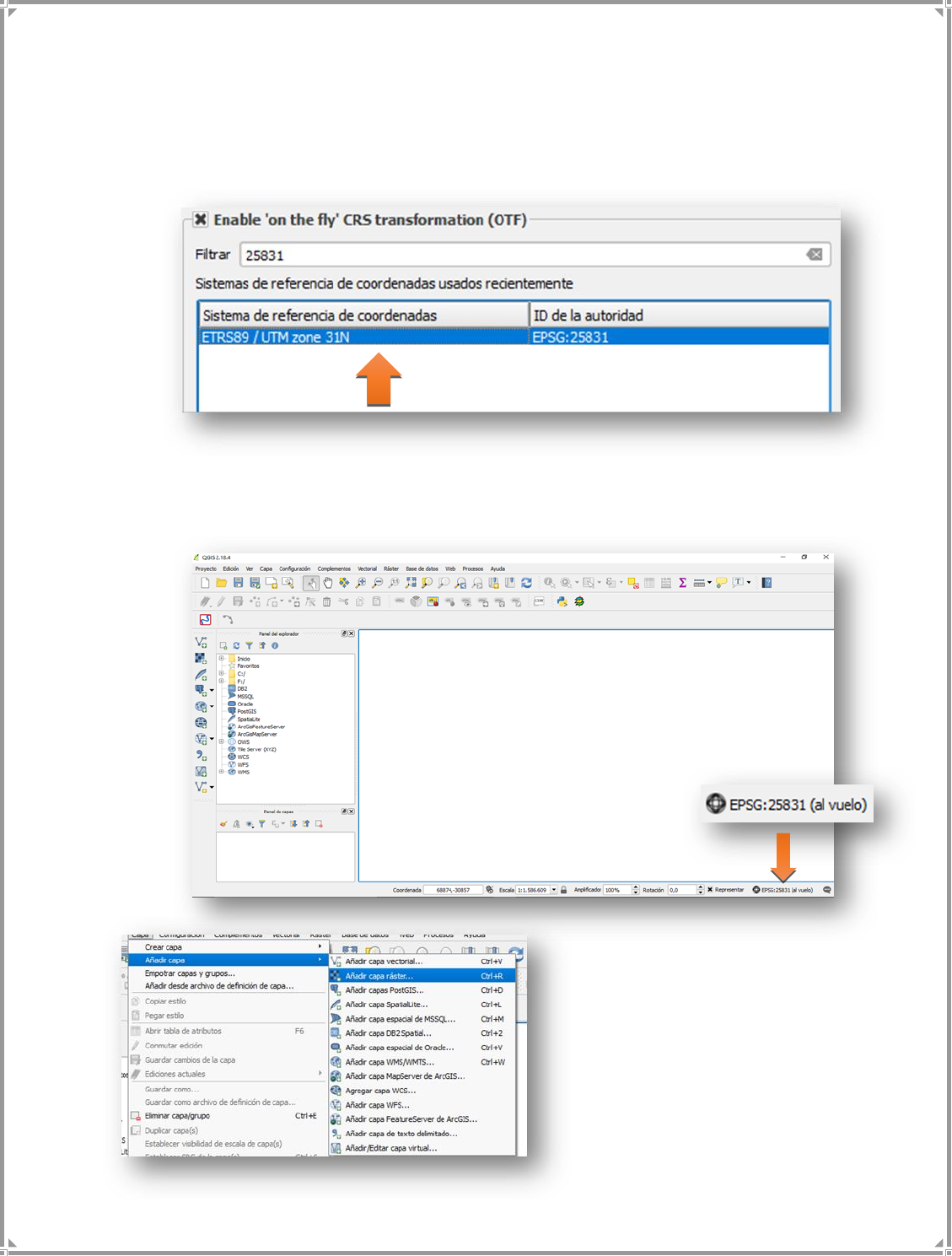Click the browser panel Refresh icon
952x1256 pixels.
coord(236,646)
